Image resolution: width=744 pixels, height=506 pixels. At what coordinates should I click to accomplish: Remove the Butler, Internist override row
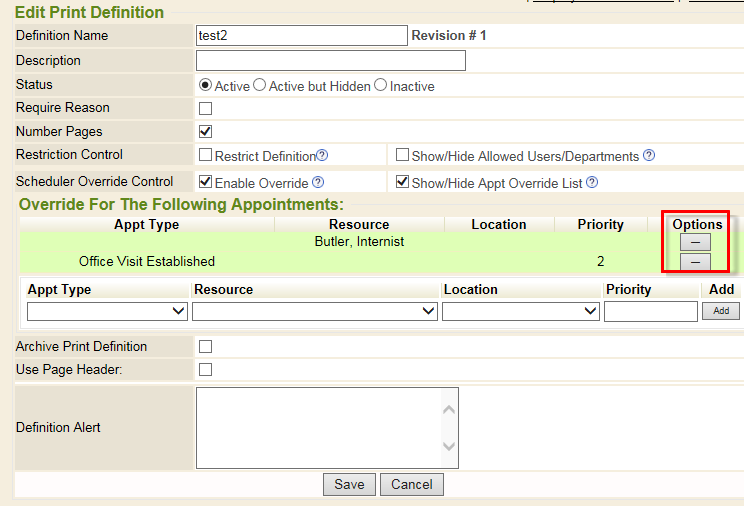tap(694, 242)
